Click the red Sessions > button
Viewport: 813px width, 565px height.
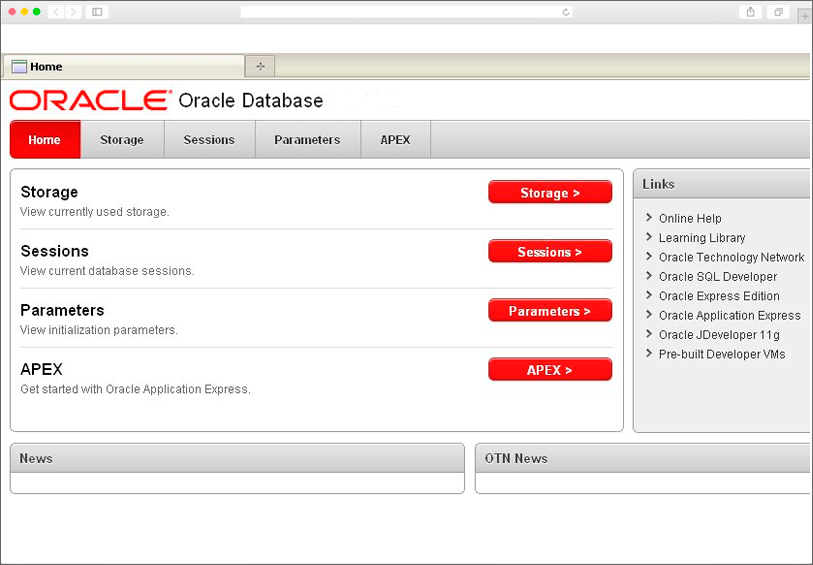click(550, 251)
